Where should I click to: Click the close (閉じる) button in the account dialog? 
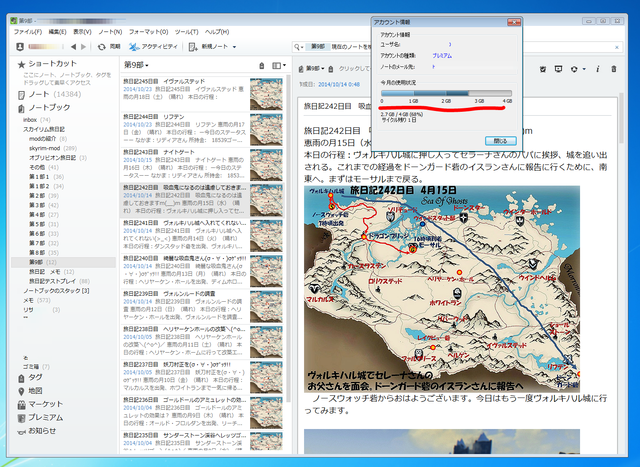pyautogui.click(x=500, y=141)
